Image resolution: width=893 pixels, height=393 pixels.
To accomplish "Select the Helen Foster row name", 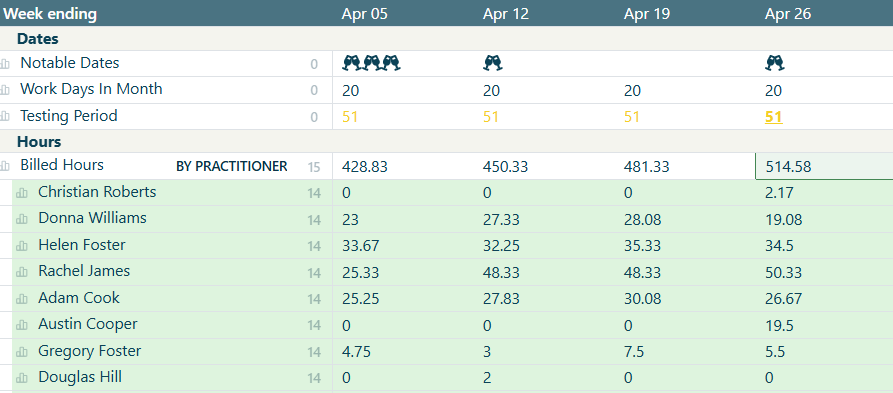I will tap(82, 245).
